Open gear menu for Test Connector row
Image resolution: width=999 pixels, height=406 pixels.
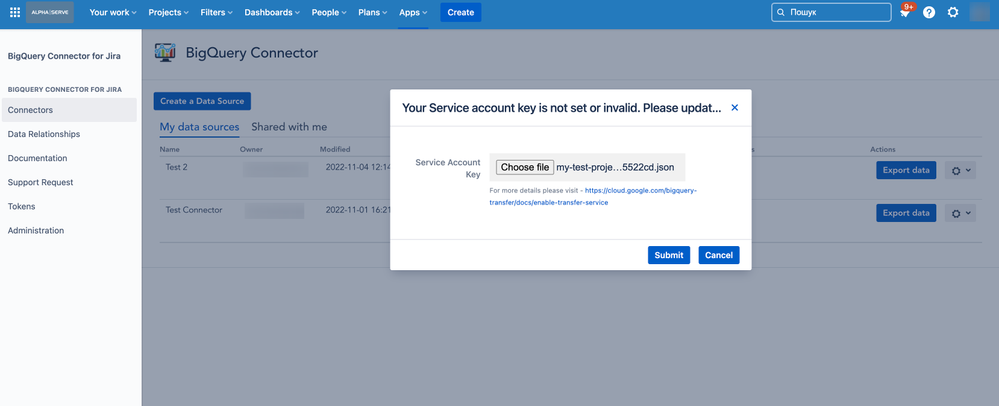coord(960,213)
